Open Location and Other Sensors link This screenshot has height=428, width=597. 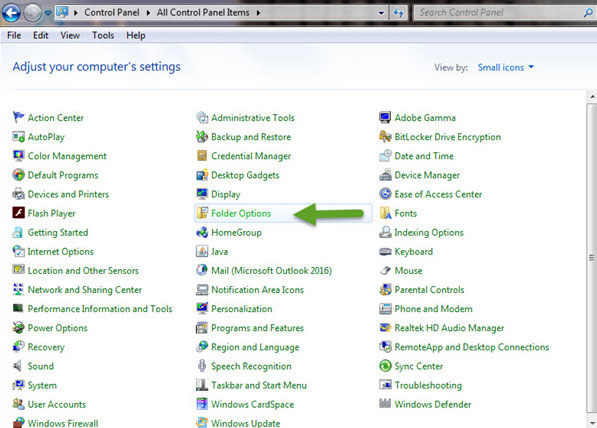83,270
